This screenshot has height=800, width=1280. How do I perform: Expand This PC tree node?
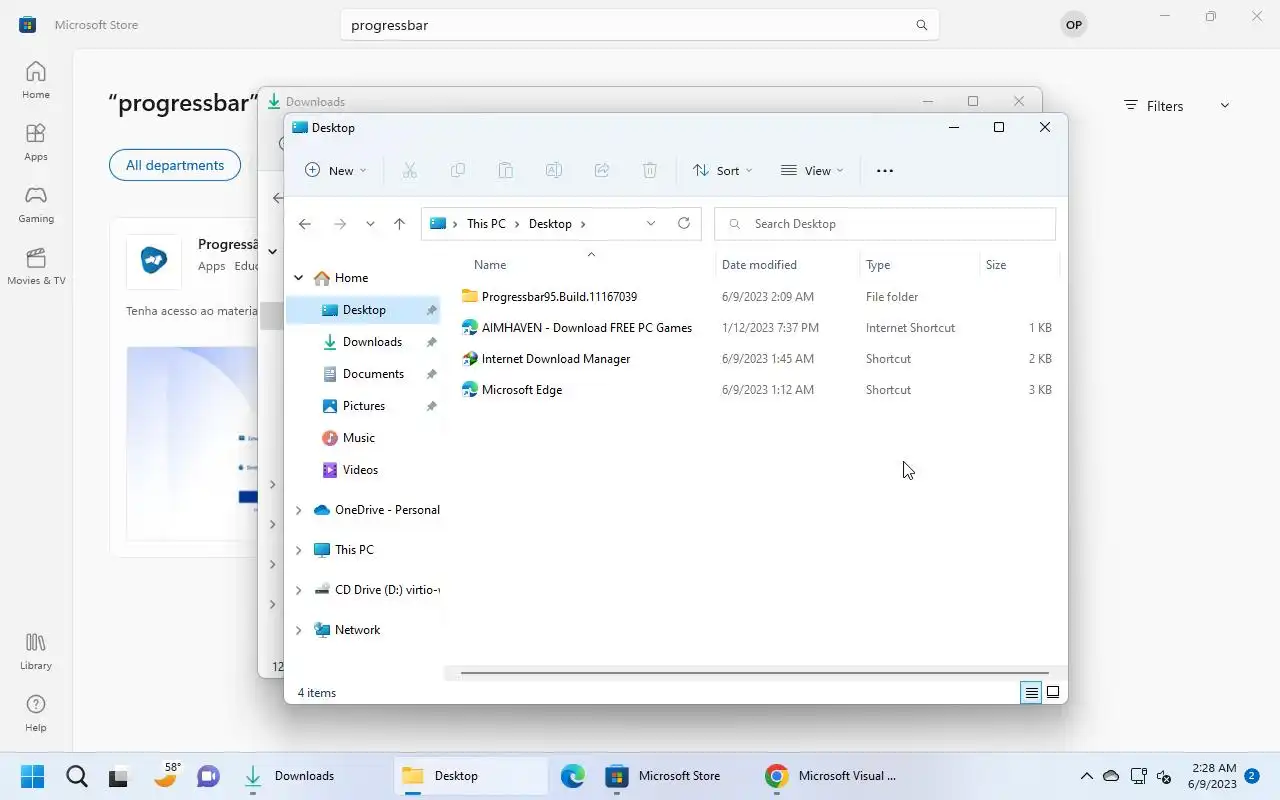[x=298, y=550]
